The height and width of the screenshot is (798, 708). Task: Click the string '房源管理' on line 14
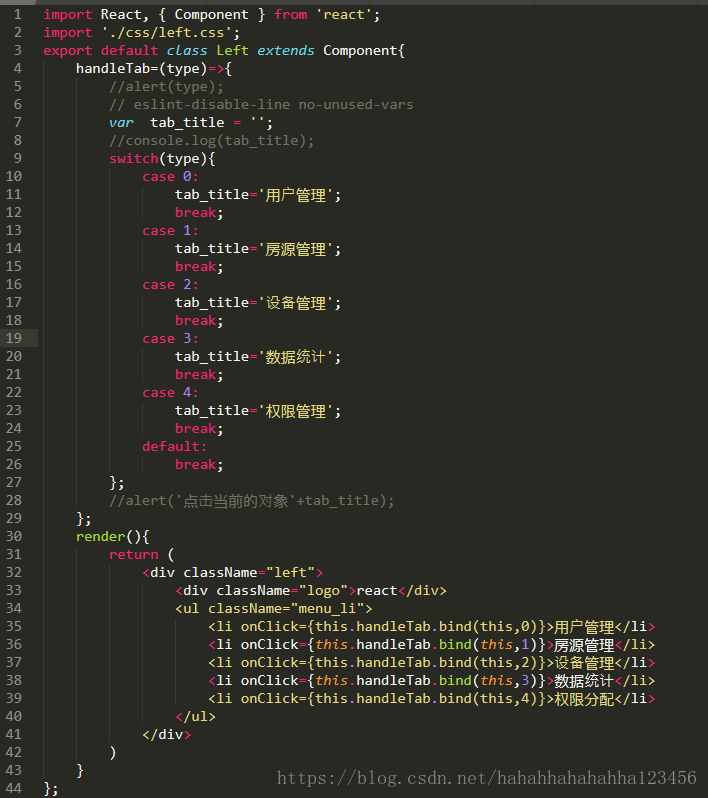point(296,248)
